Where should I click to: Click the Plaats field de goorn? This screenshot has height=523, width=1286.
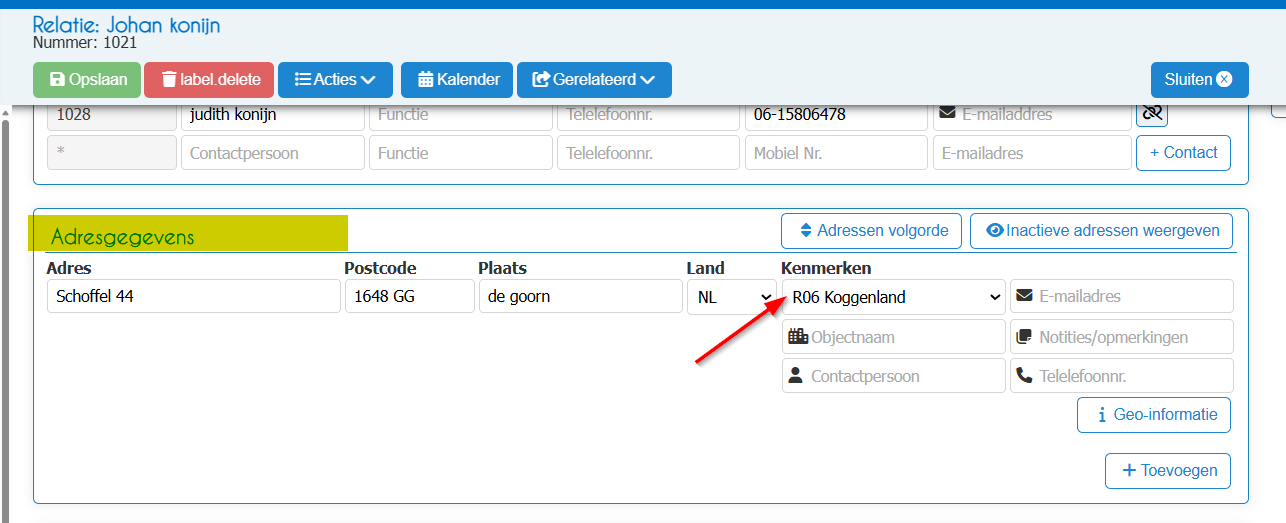pos(580,296)
